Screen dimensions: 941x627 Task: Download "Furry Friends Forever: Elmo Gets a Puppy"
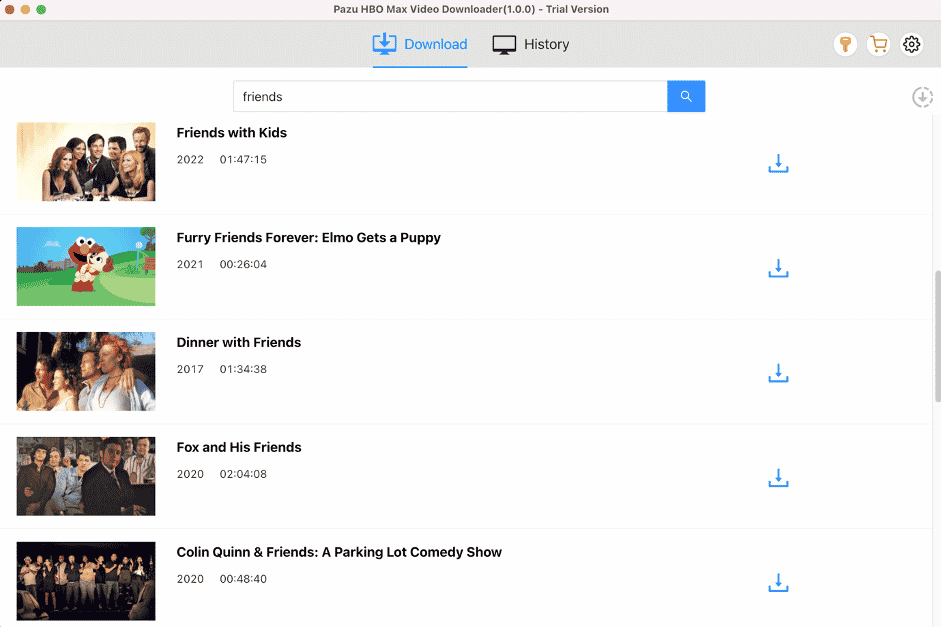coord(778,268)
